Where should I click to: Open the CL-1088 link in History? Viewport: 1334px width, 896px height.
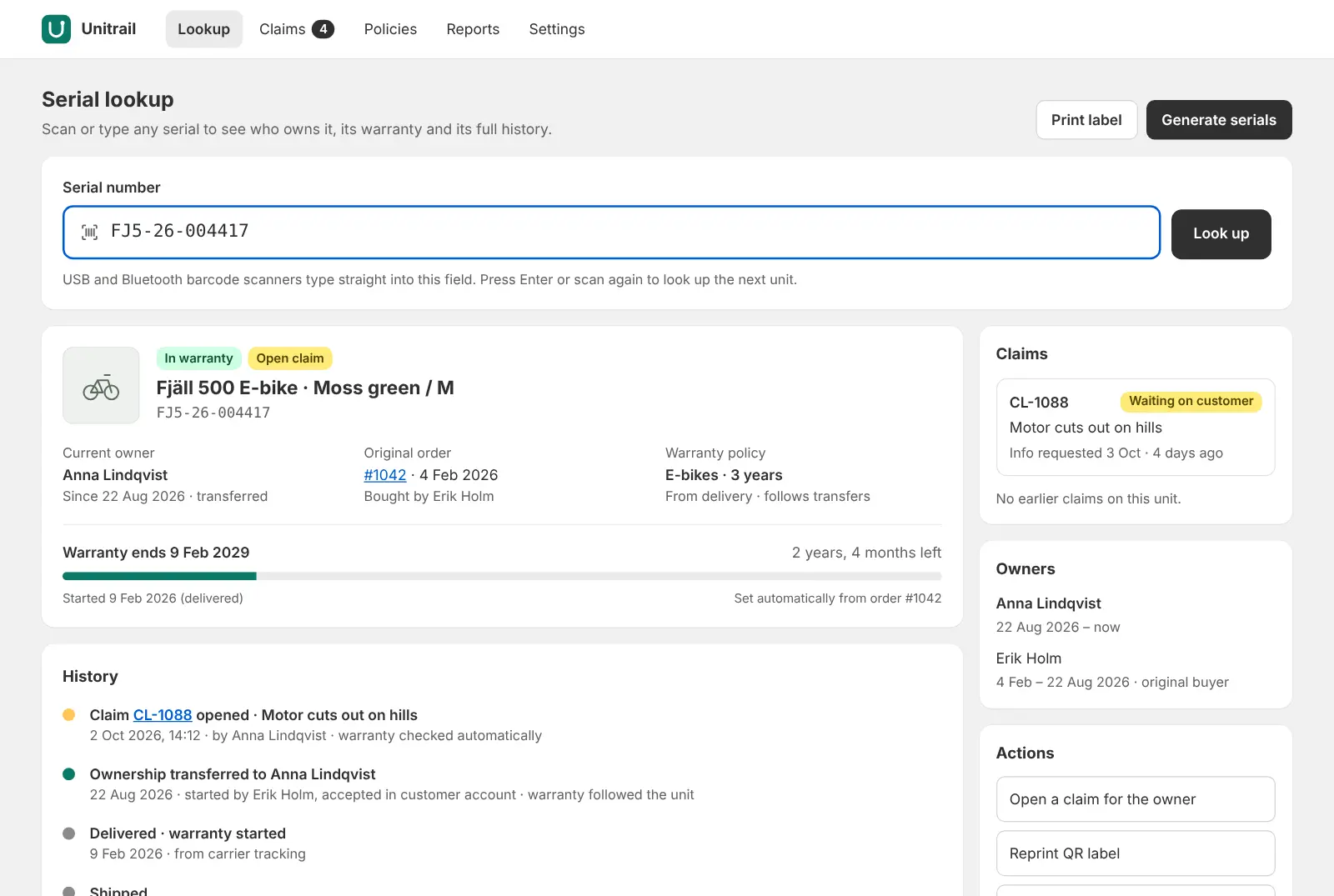coord(163,715)
